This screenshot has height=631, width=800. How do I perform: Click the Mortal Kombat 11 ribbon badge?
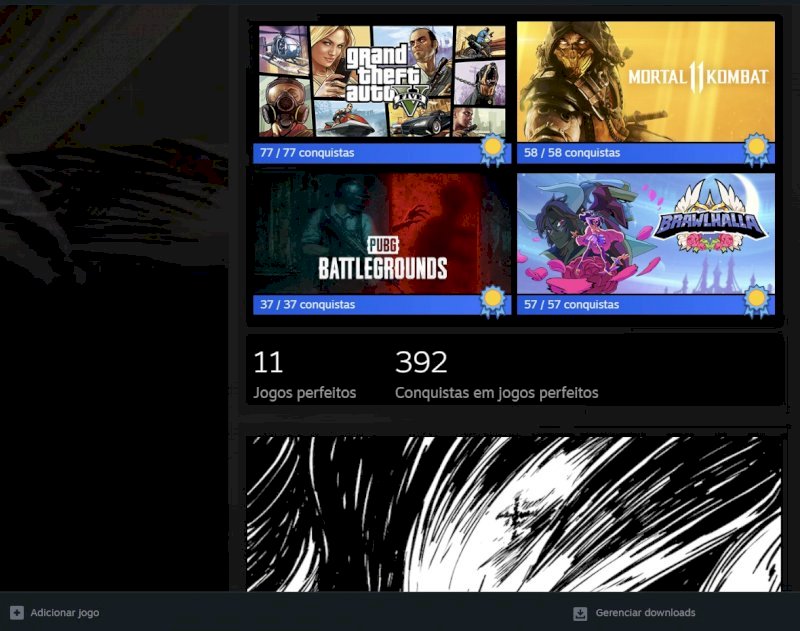coord(757,150)
